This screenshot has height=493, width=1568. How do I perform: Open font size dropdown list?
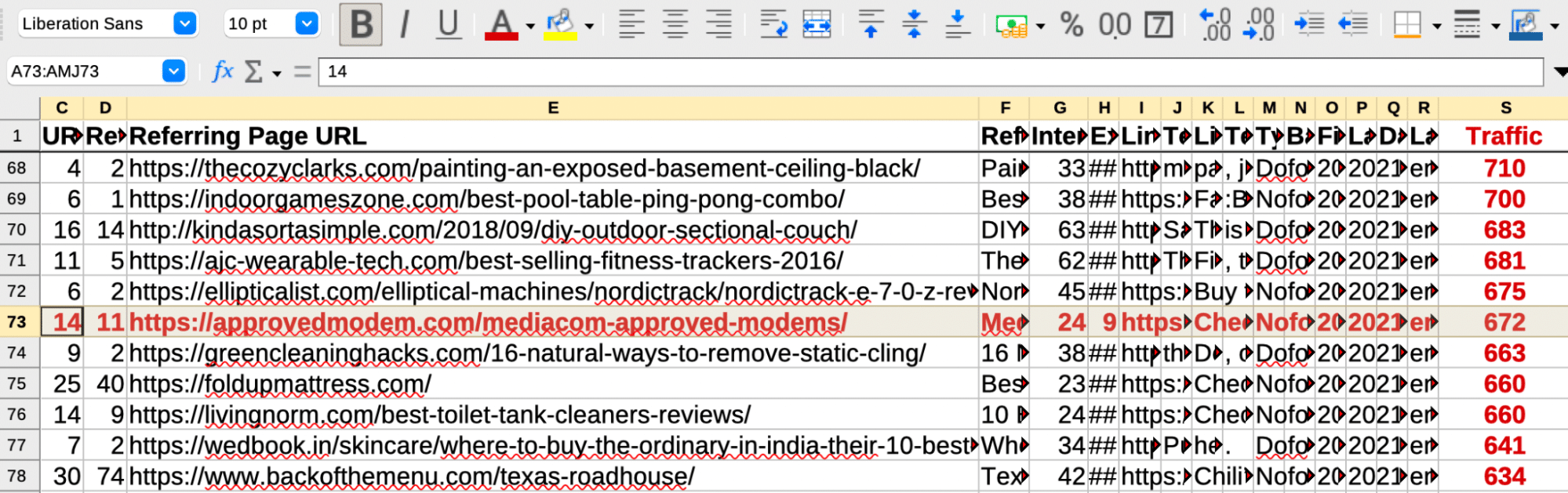coord(307,24)
